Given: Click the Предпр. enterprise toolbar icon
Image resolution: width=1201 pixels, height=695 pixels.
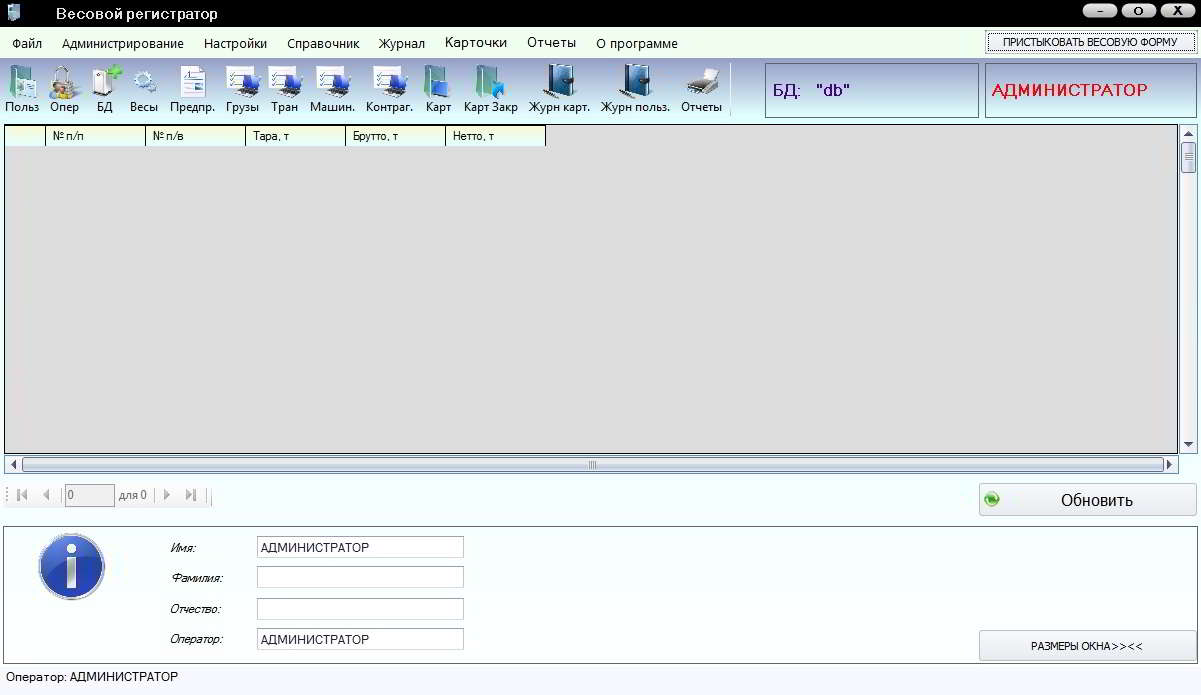Looking at the screenshot, I should [192, 87].
